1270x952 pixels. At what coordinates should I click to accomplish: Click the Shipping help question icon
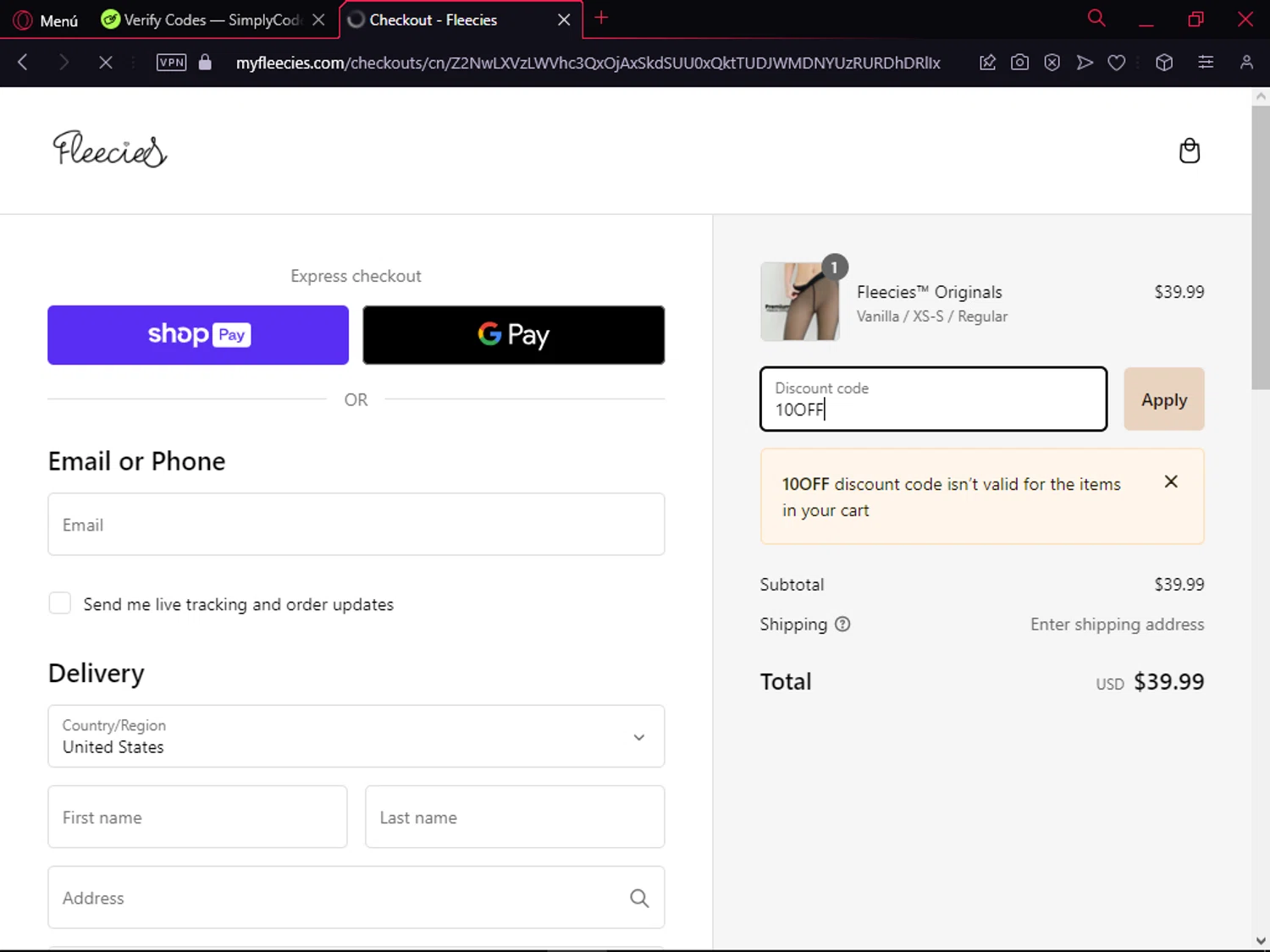click(842, 625)
